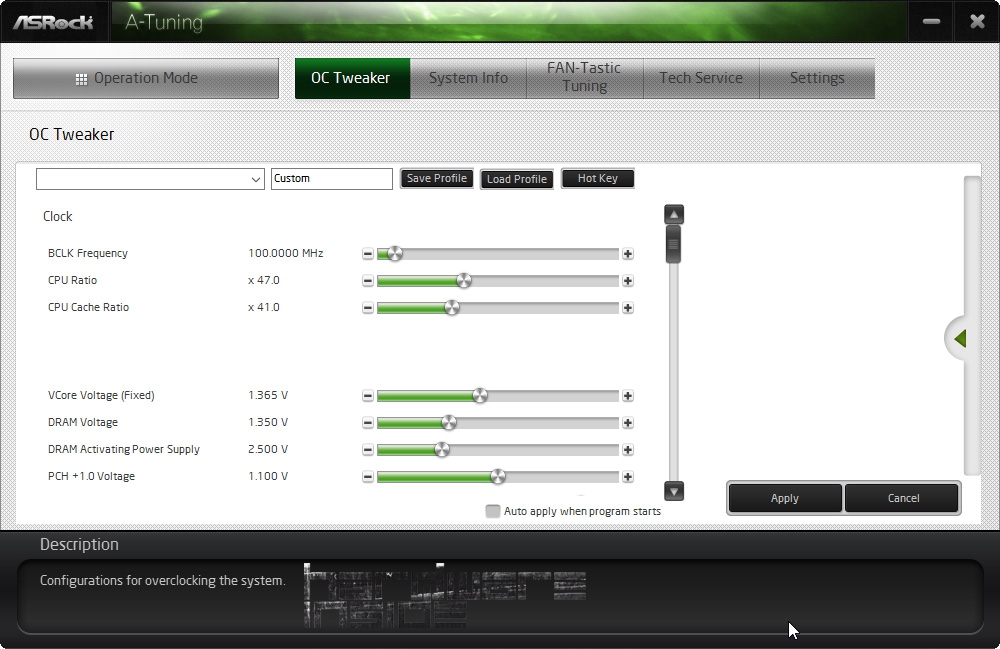Image resolution: width=1000 pixels, height=649 pixels.
Task: Click the CPU Ratio slider handle
Action: 464,281
